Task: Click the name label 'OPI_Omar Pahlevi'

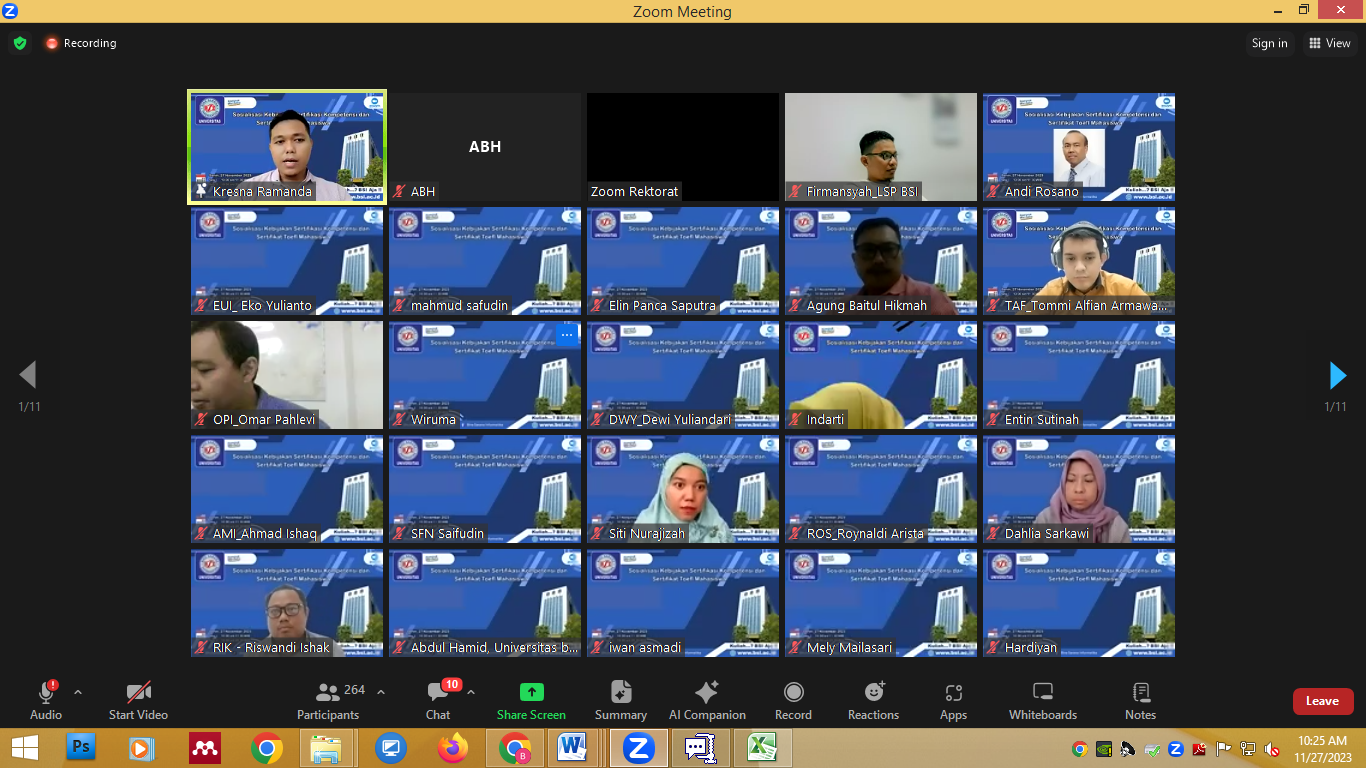Action: coord(264,419)
